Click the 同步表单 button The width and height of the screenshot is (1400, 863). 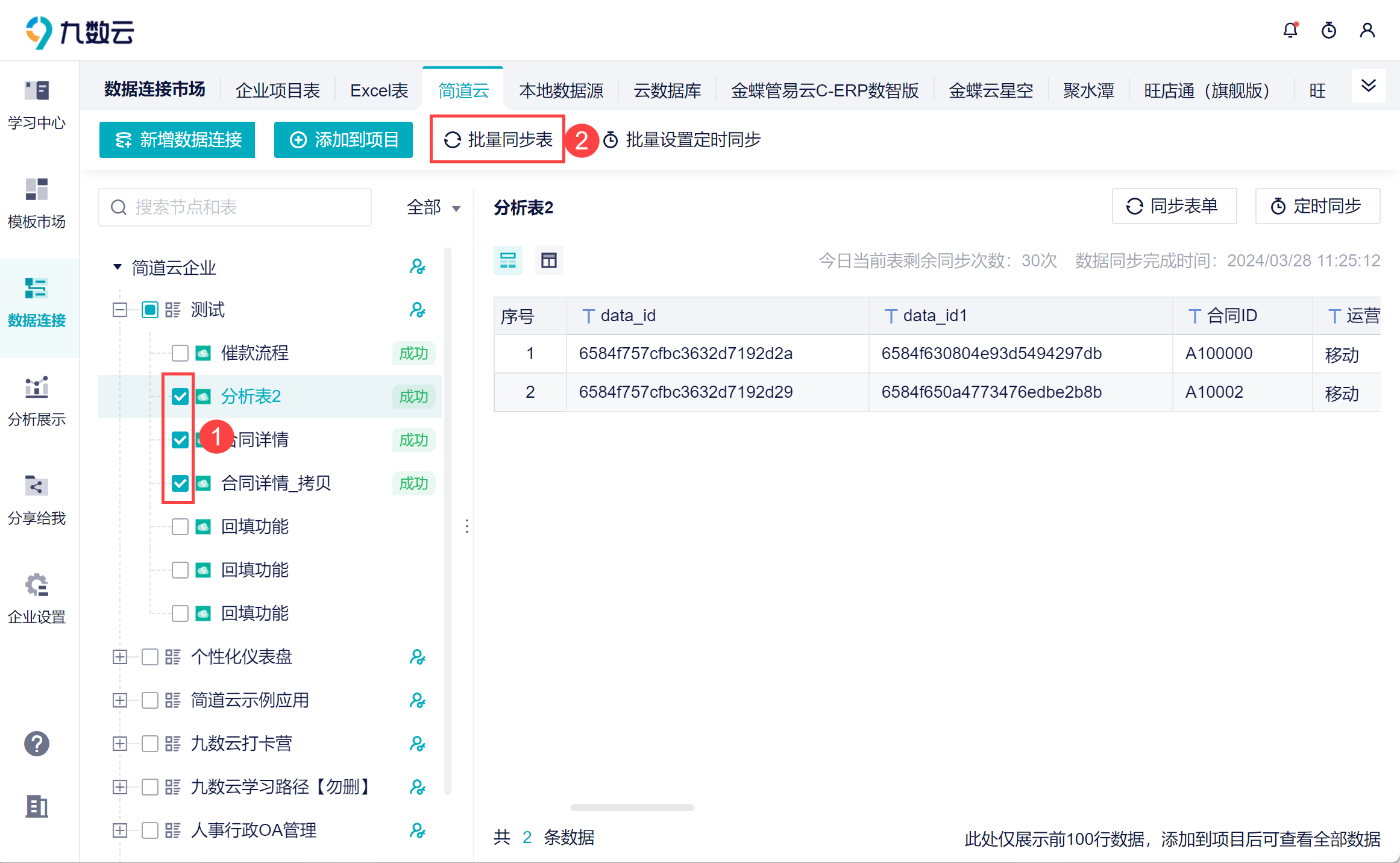coord(1173,206)
